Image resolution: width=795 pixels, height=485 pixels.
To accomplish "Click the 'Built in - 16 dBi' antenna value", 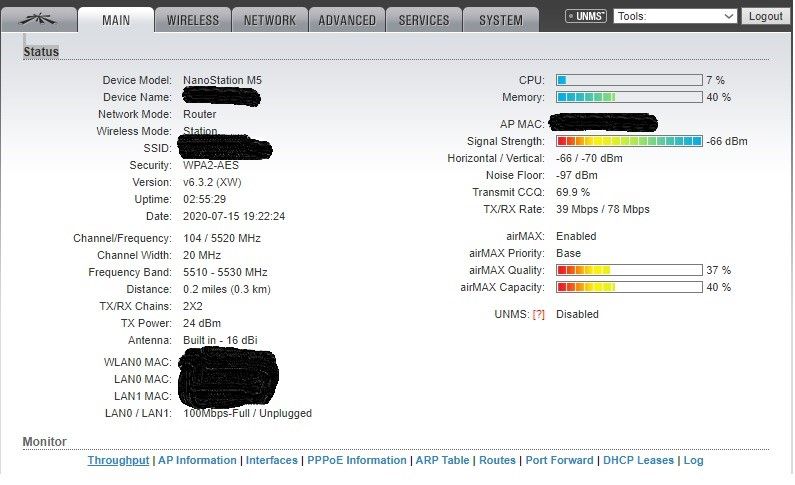I will point(220,340).
